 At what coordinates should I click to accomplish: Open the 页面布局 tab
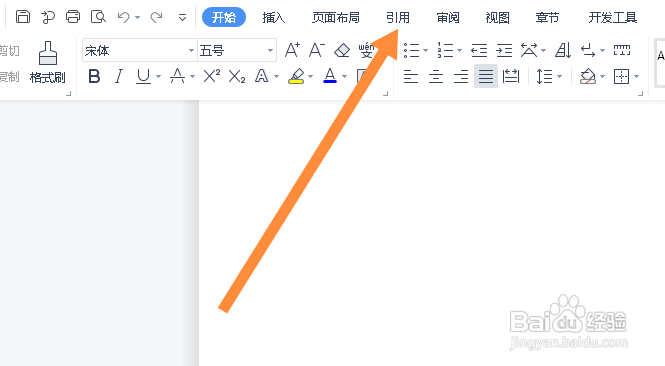(335, 17)
